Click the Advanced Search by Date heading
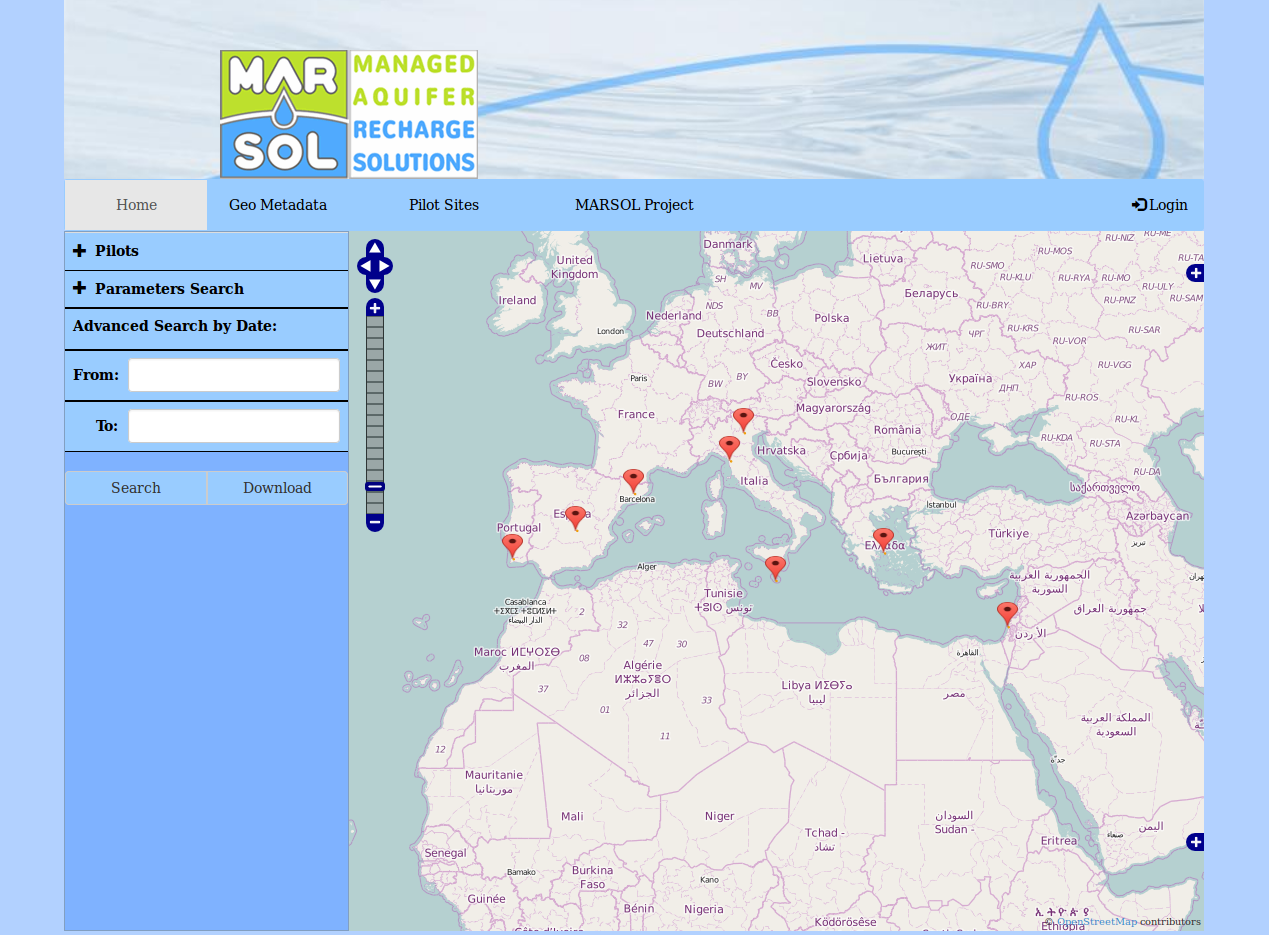Viewport: 1269px width, 935px height. coord(175,326)
